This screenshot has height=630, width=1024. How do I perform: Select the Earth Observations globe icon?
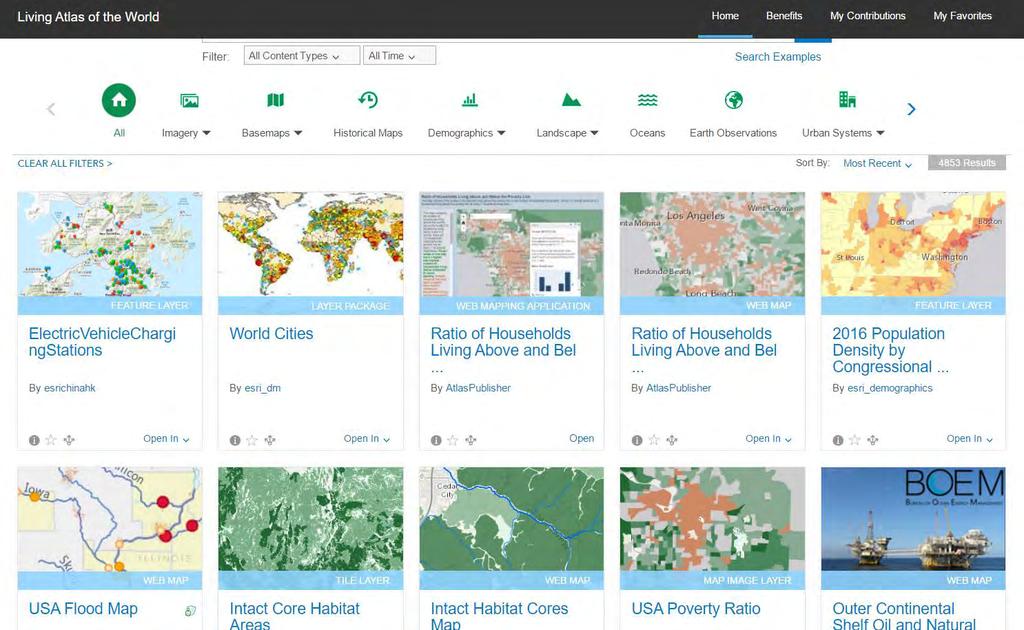coord(733,100)
